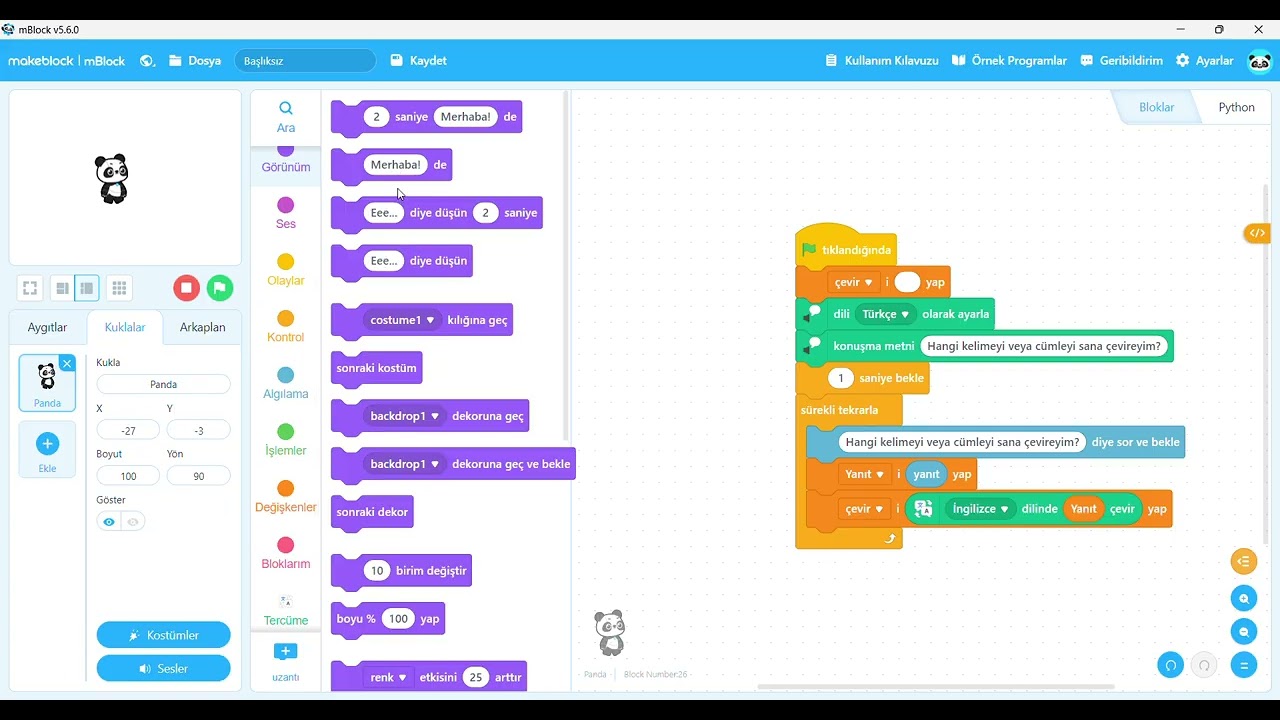This screenshot has height=720, width=1280.
Task: Switch to the Arkaplan tab
Action: (202, 327)
